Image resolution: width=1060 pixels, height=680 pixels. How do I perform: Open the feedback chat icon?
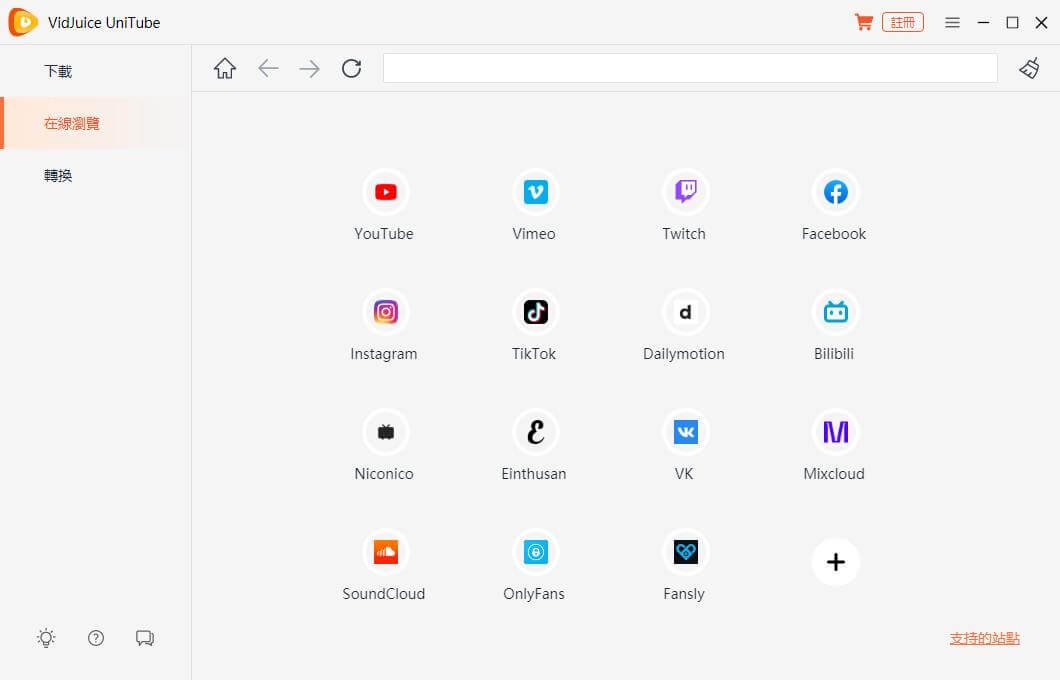(145, 638)
